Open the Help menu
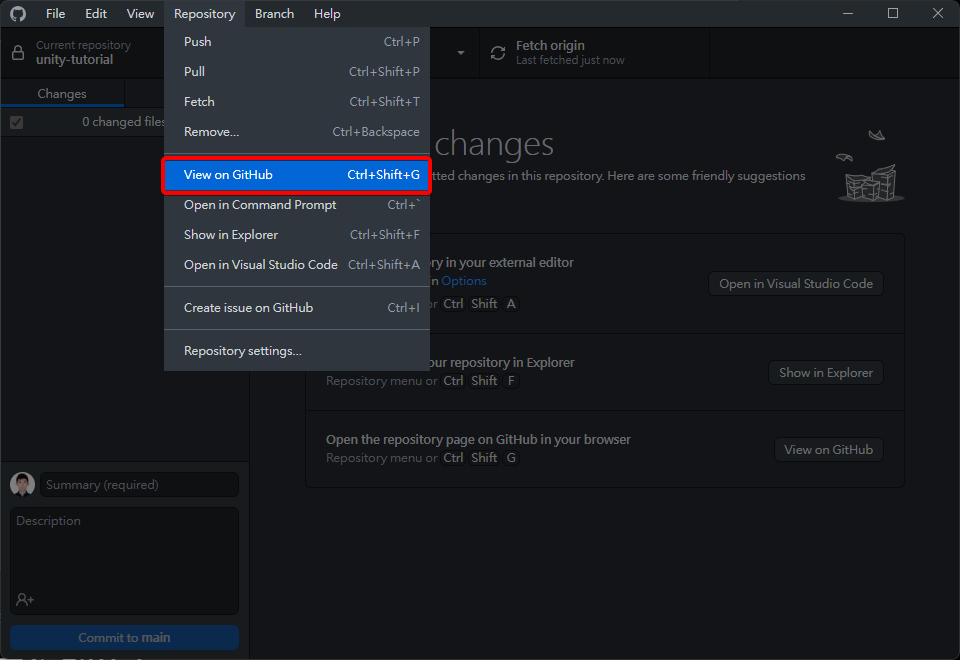The height and width of the screenshot is (660, 960). [x=327, y=13]
